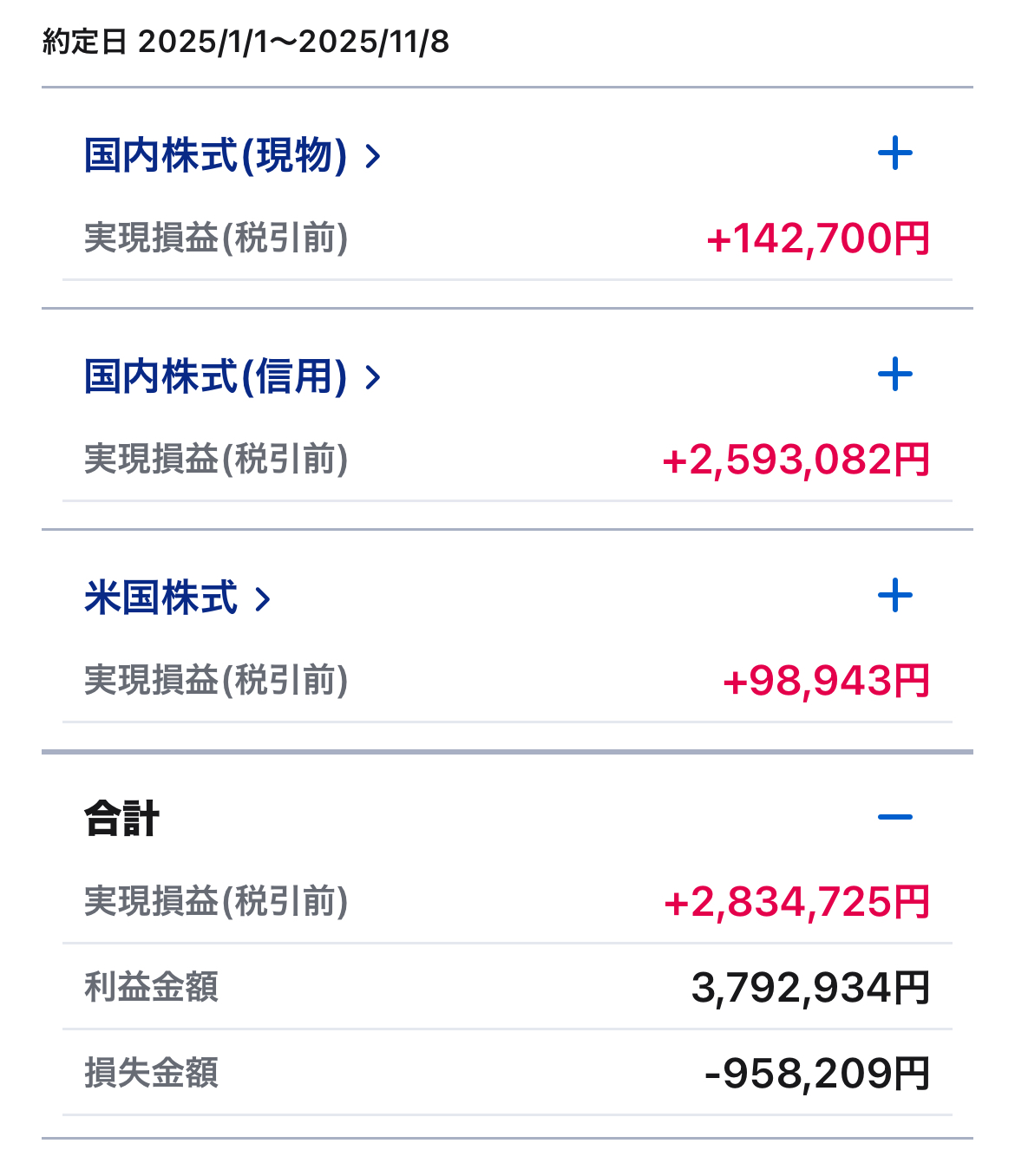The height and width of the screenshot is (1176, 1015).
Task: Click the +2,593,082円 margin profit value
Action: click(x=796, y=461)
